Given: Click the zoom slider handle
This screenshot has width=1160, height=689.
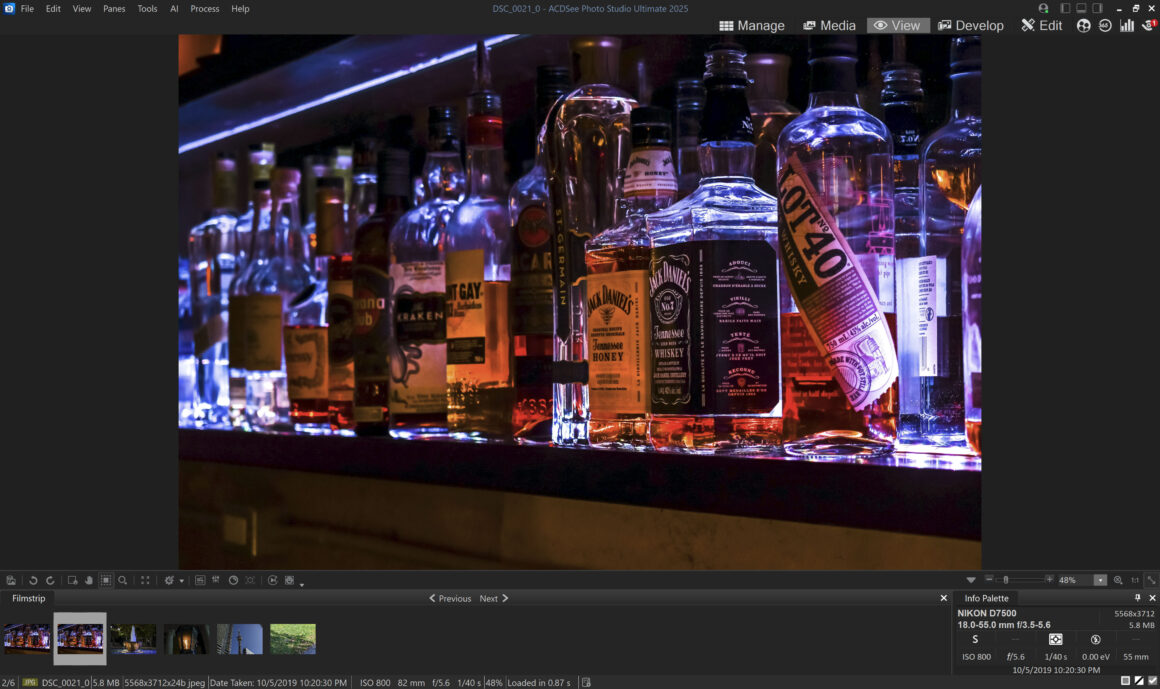Looking at the screenshot, I should (1005, 580).
